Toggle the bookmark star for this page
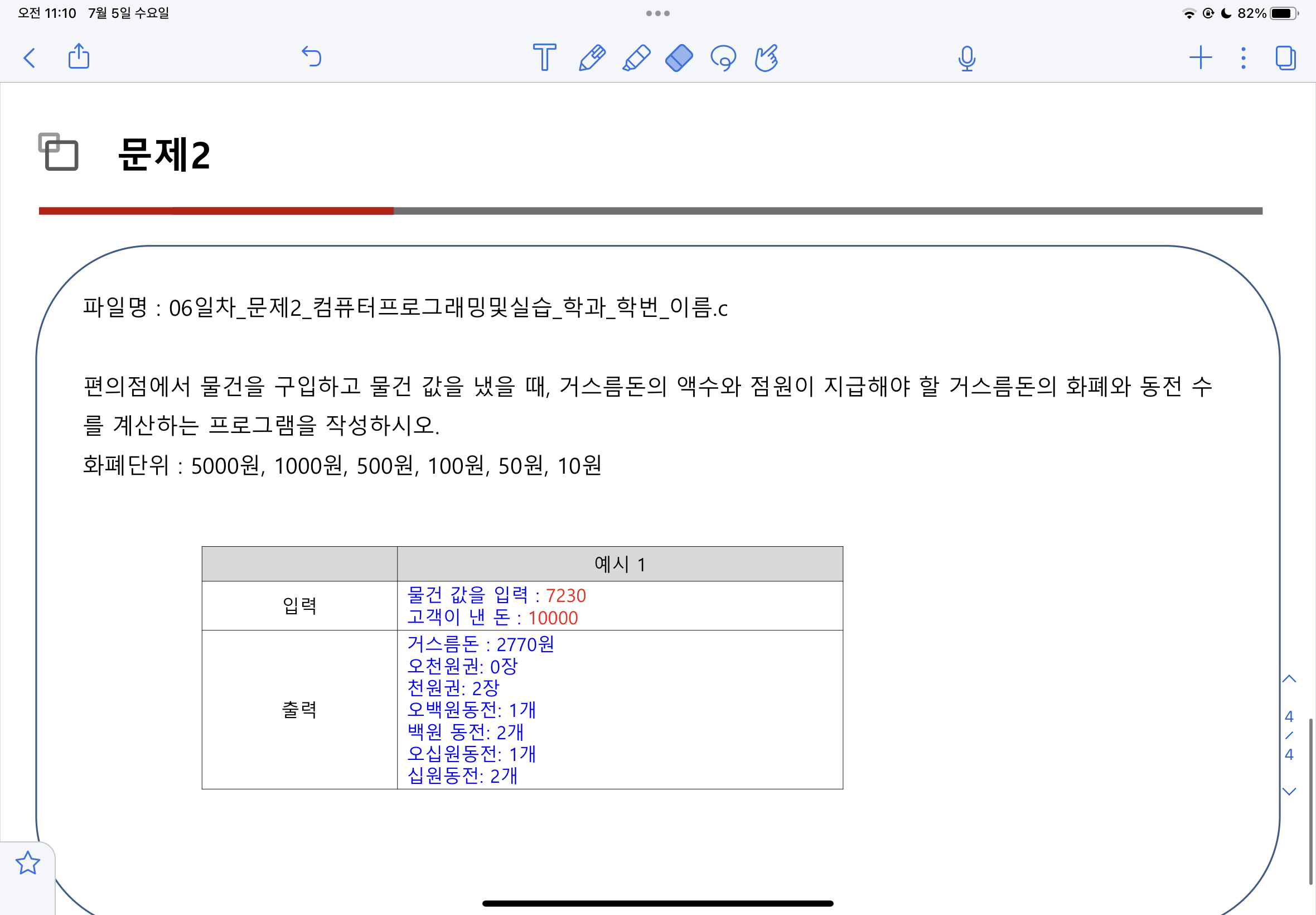 27,863
